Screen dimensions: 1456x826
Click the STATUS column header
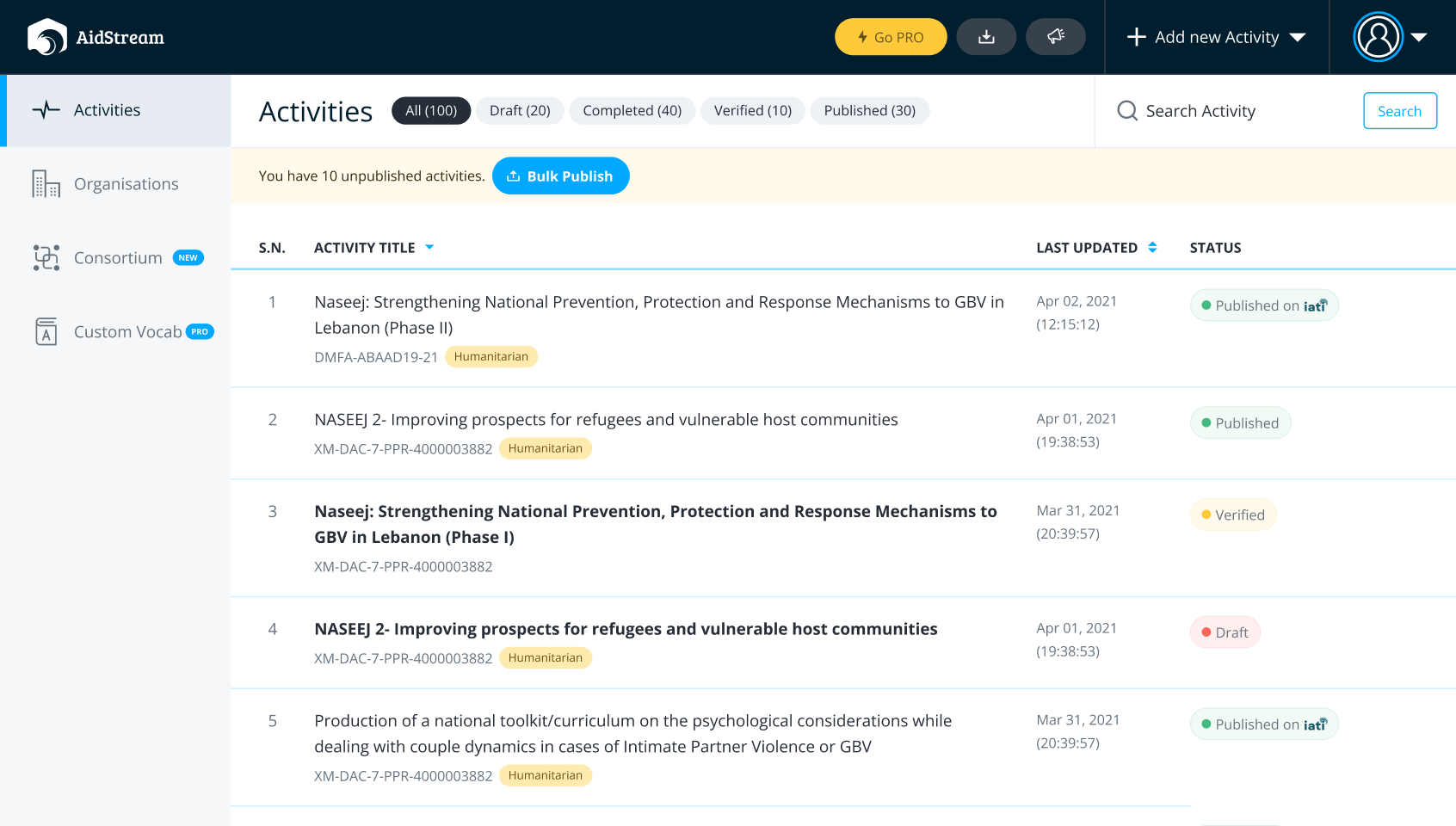[1215, 248]
